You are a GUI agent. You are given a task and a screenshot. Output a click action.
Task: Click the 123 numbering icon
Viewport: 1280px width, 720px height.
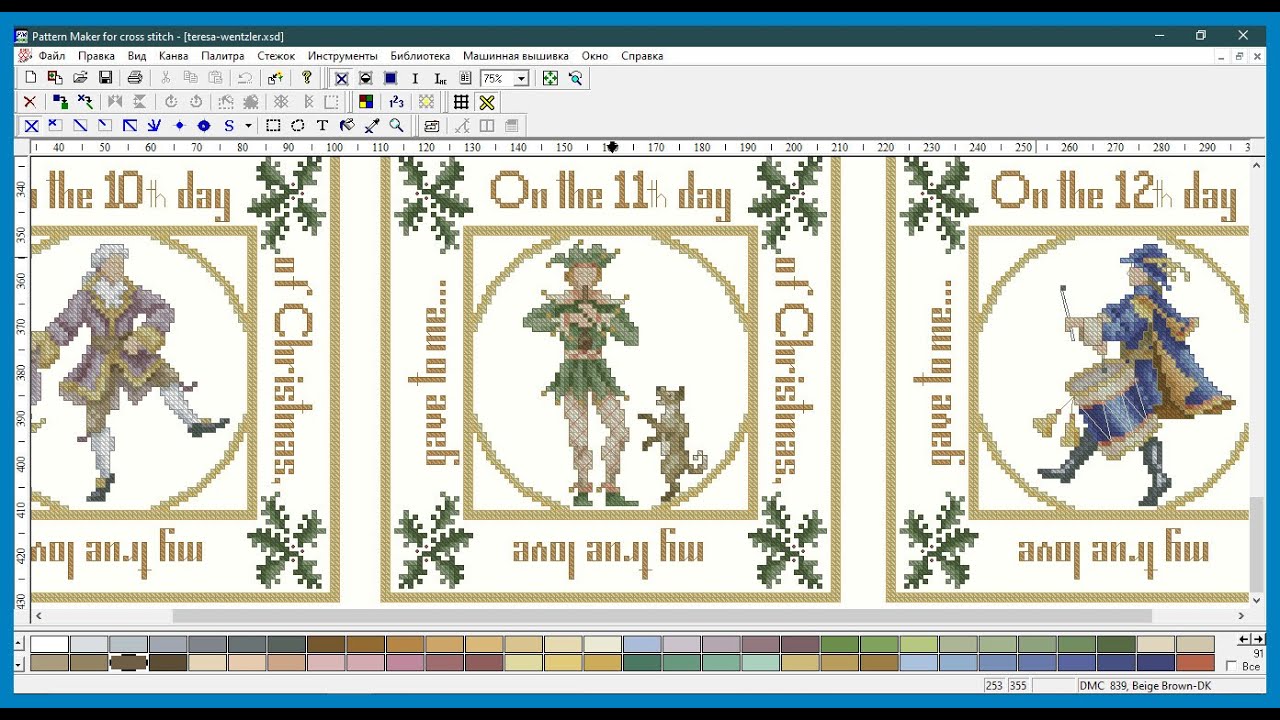point(396,102)
